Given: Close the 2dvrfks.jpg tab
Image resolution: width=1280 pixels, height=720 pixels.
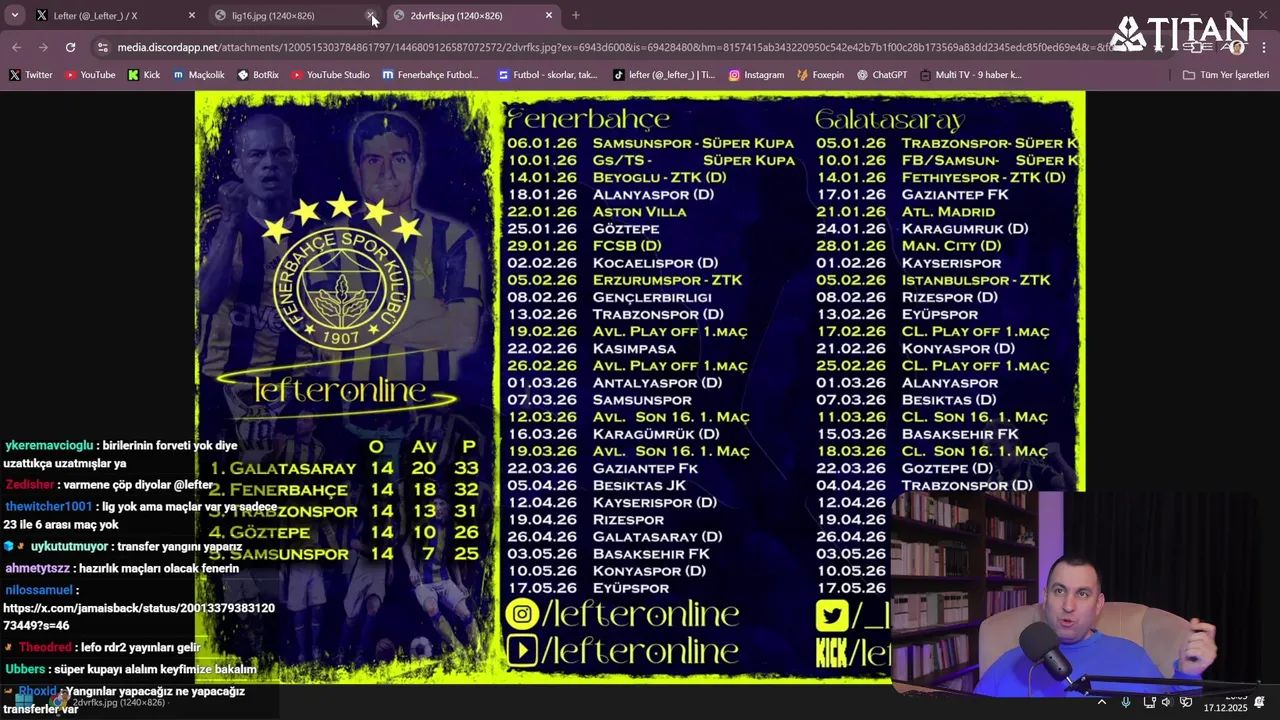Looking at the screenshot, I should [x=549, y=16].
